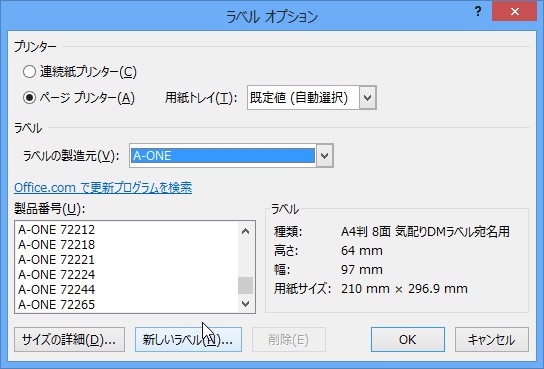Click the 64 mm height value
The image size is (544, 369).
[x=362, y=251]
